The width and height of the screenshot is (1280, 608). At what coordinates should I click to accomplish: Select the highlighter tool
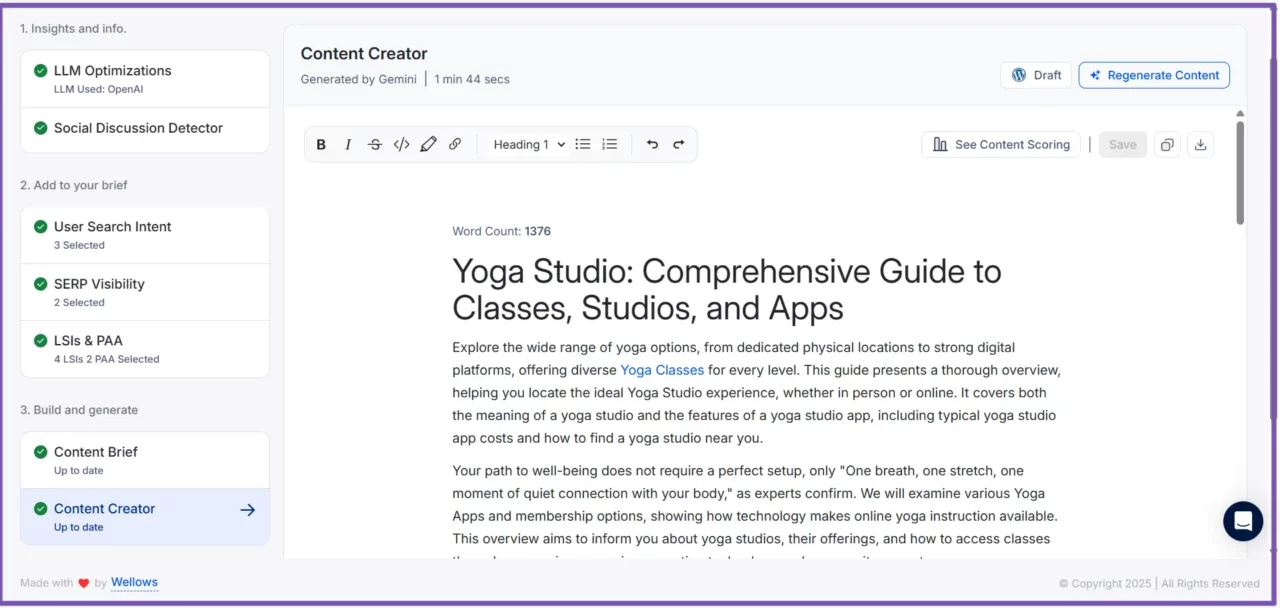(x=428, y=144)
